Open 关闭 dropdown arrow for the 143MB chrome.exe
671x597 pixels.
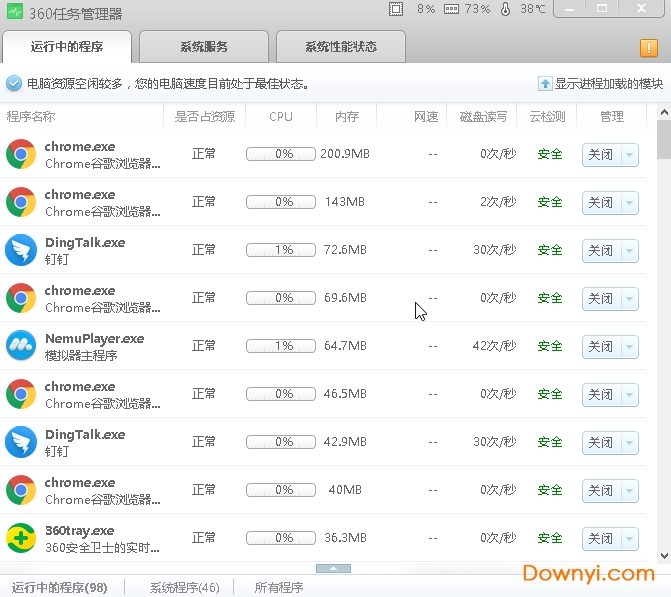[x=629, y=203]
